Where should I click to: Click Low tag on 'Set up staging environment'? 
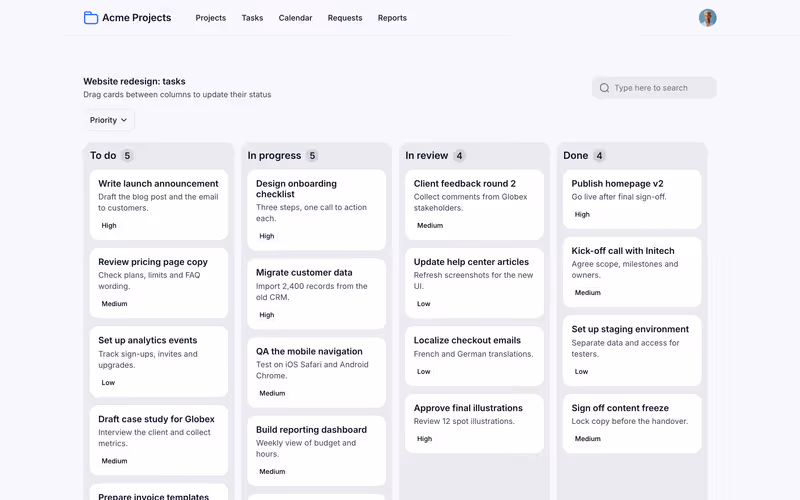coord(581,371)
